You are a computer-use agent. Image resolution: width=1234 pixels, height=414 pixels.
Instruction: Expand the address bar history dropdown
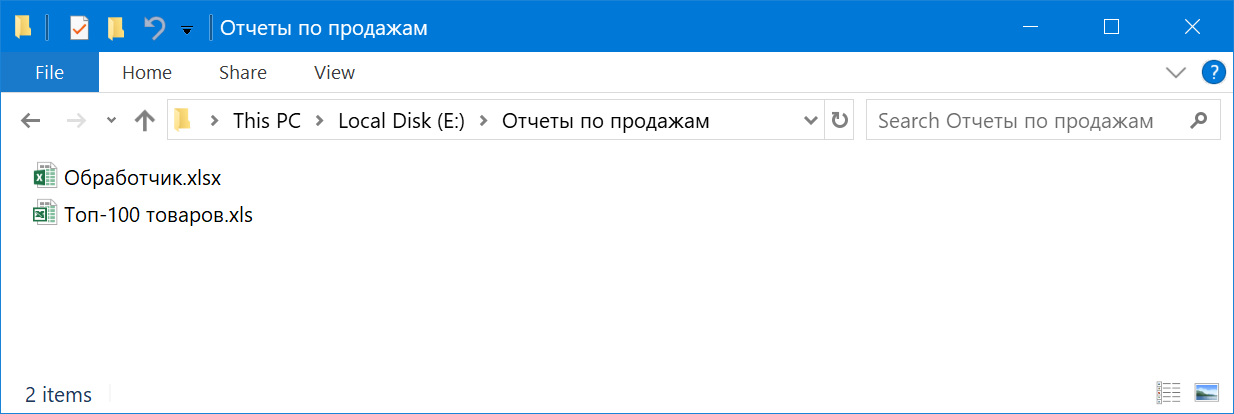[811, 121]
